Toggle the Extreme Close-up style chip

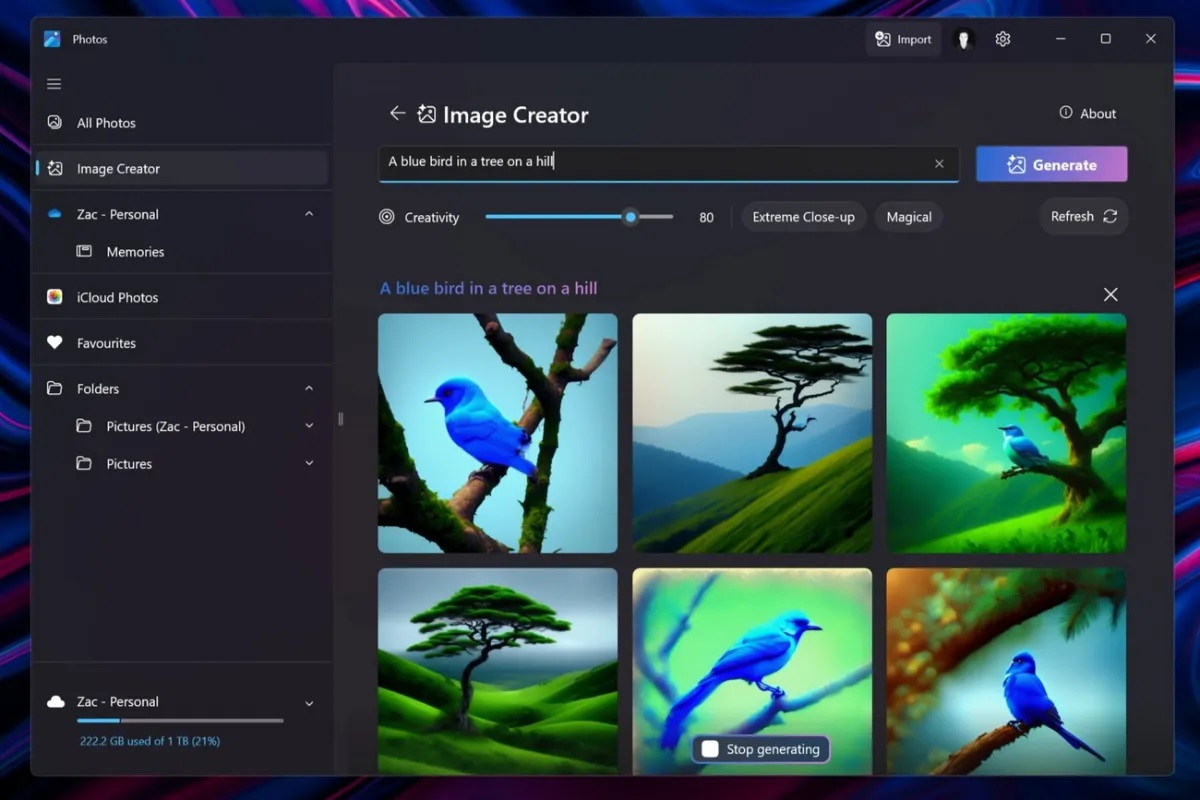803,217
